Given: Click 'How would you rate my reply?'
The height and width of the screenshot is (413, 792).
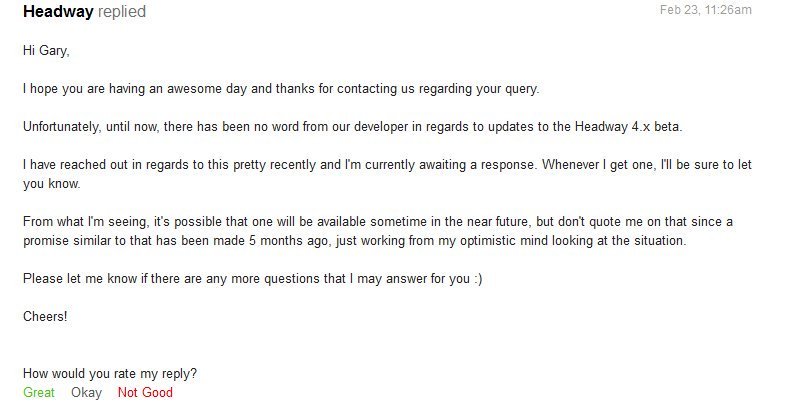Looking at the screenshot, I should [x=110, y=374].
